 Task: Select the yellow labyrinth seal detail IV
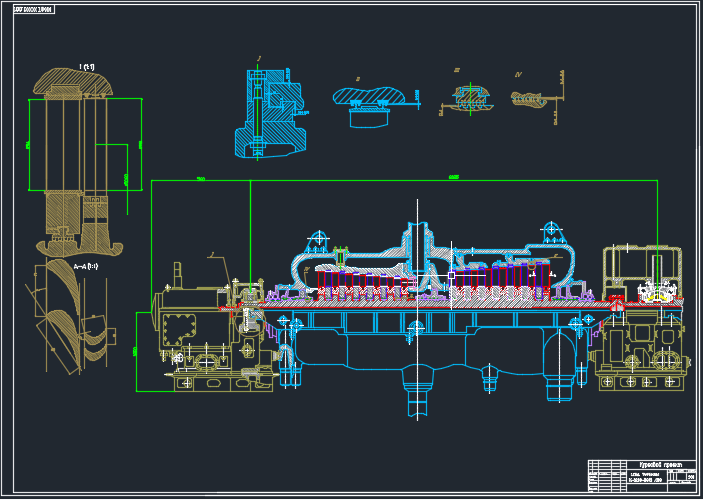pos(529,98)
